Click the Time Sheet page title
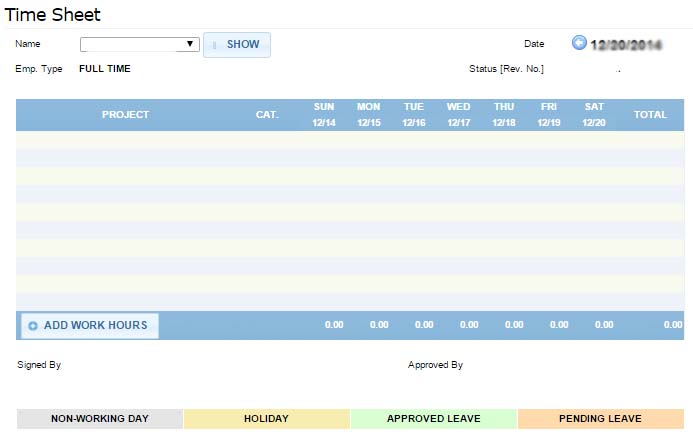Screen dimensions: 693x437 53,15
